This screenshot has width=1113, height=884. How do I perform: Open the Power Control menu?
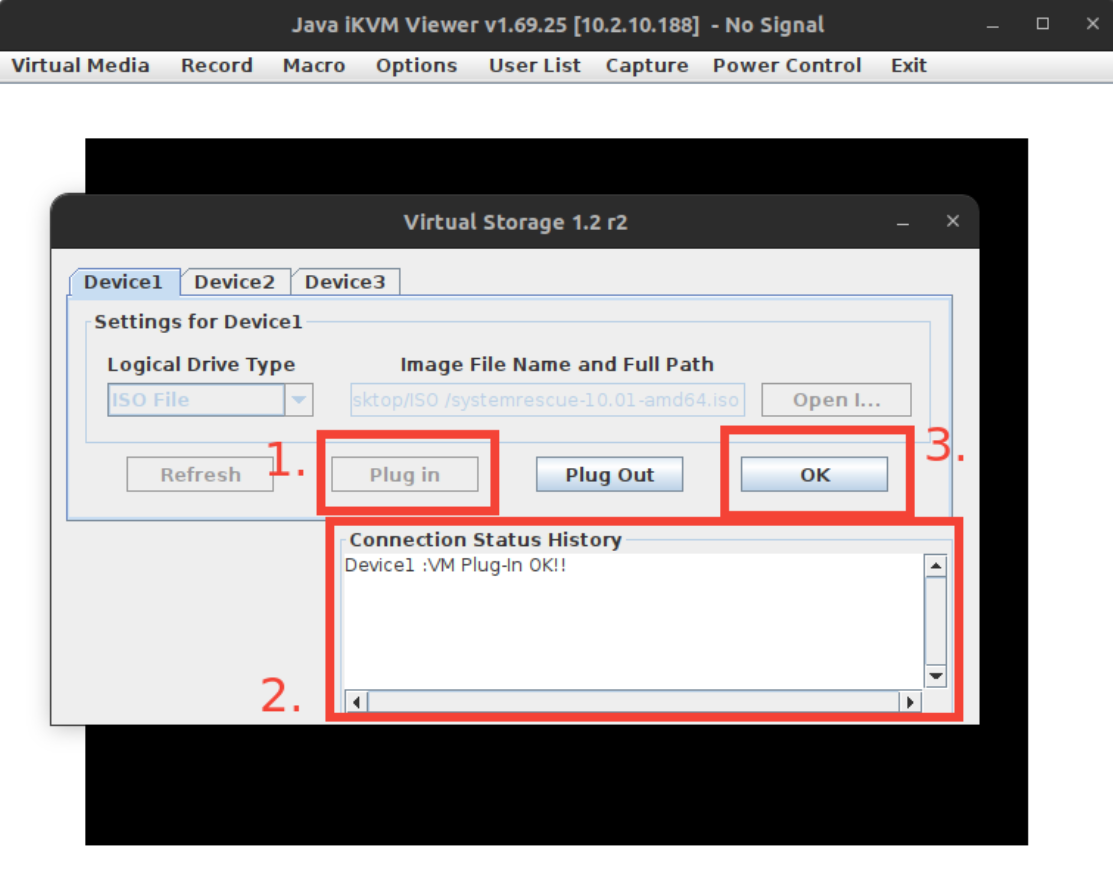coord(786,66)
